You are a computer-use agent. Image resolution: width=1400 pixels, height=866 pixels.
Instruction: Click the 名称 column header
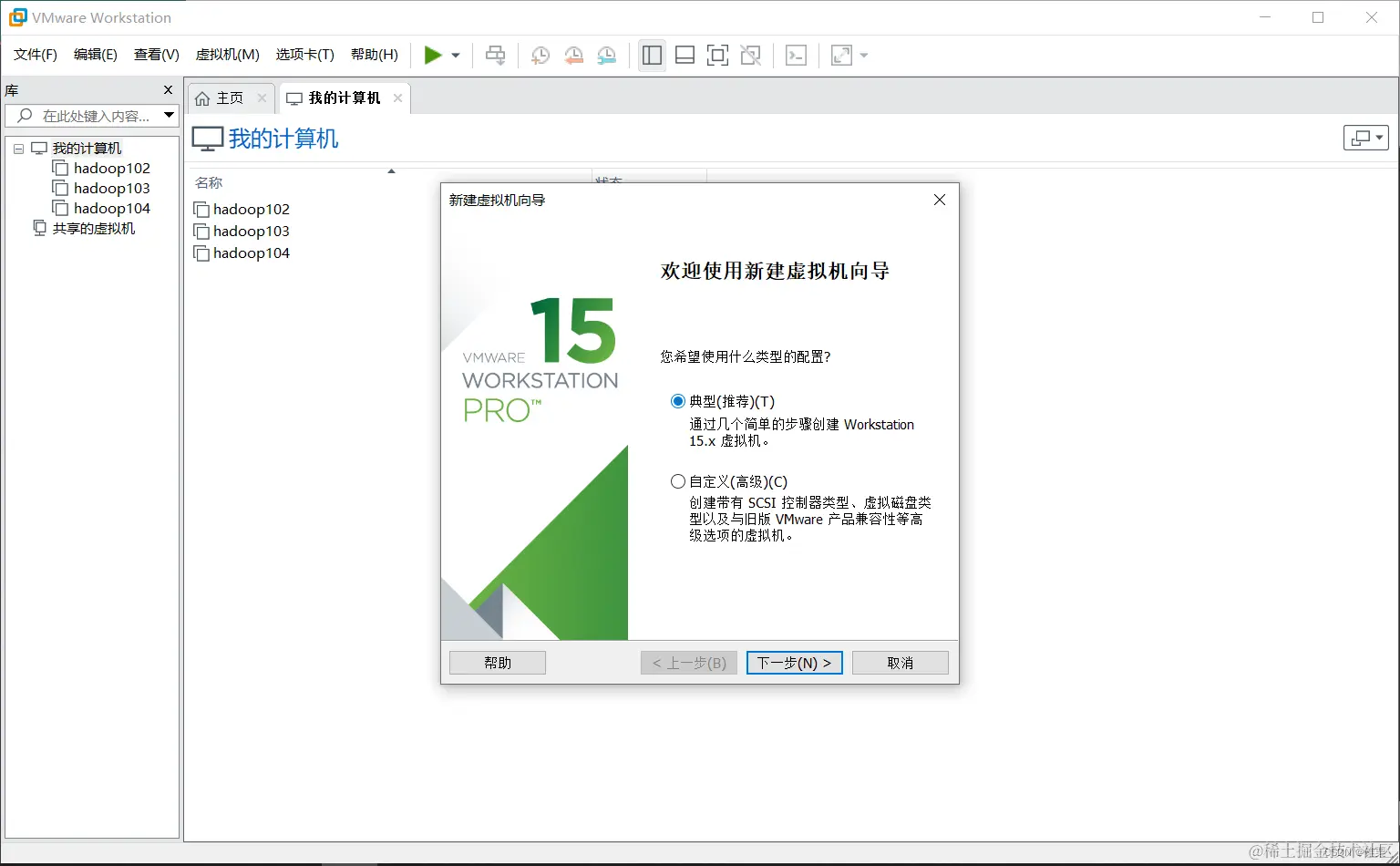209,182
